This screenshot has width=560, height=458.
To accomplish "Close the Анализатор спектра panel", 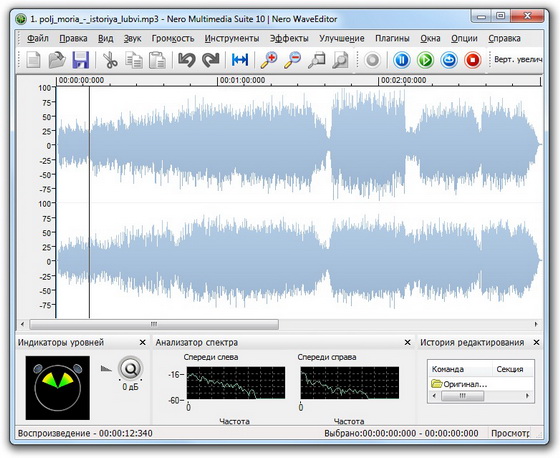I will tap(408, 342).
